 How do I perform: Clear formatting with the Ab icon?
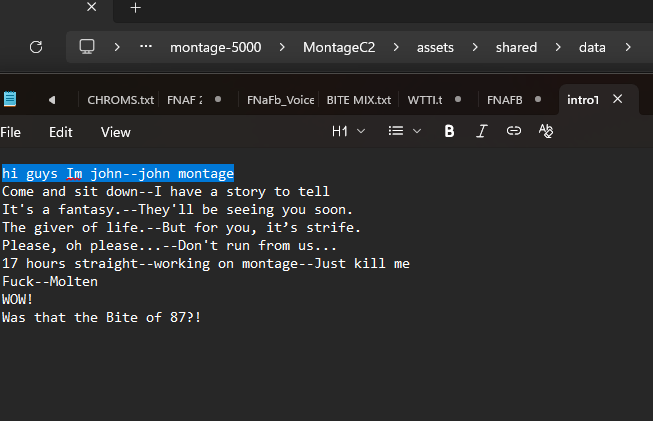coord(546,131)
